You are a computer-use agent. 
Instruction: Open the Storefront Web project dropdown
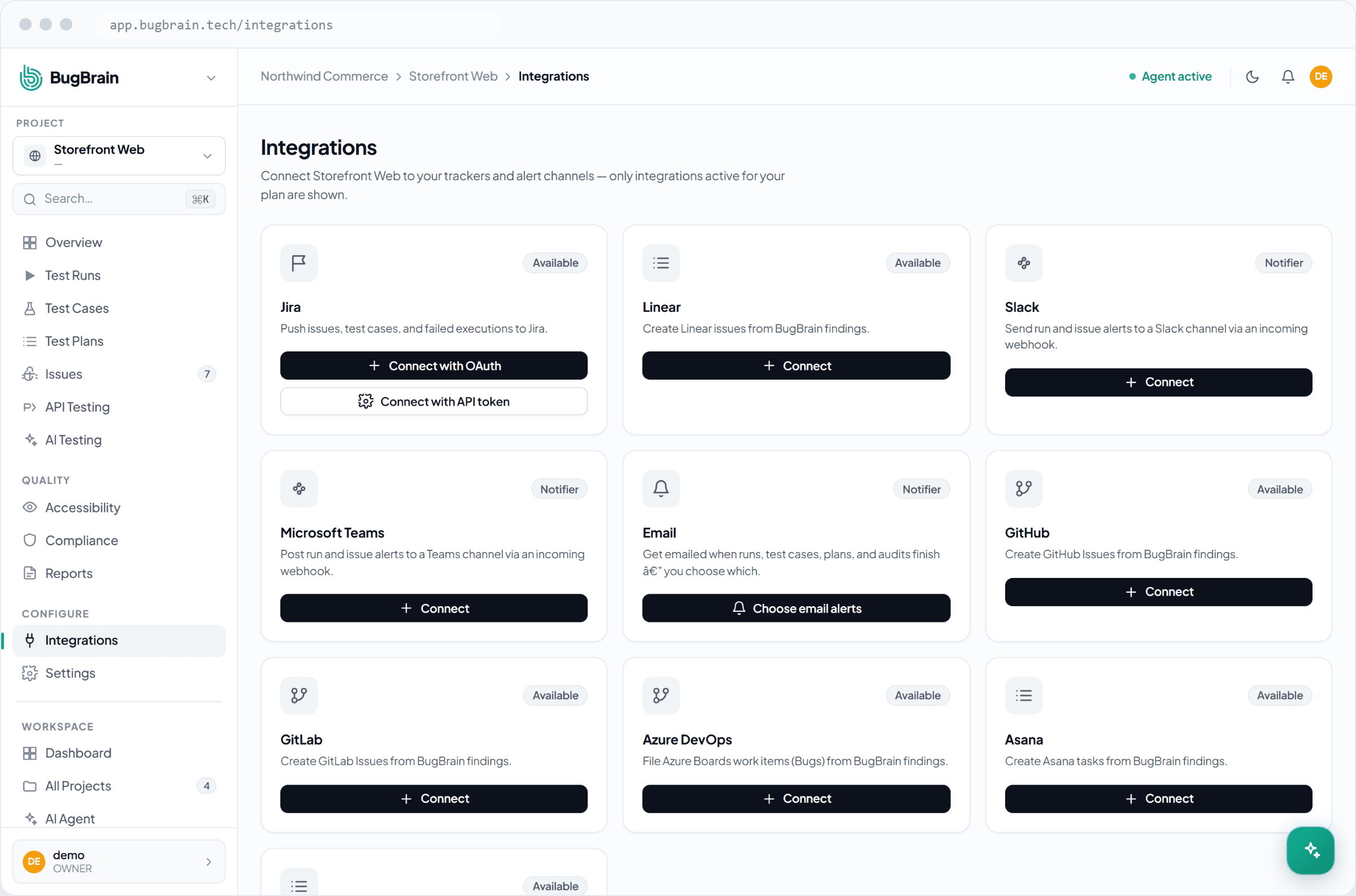coord(119,155)
